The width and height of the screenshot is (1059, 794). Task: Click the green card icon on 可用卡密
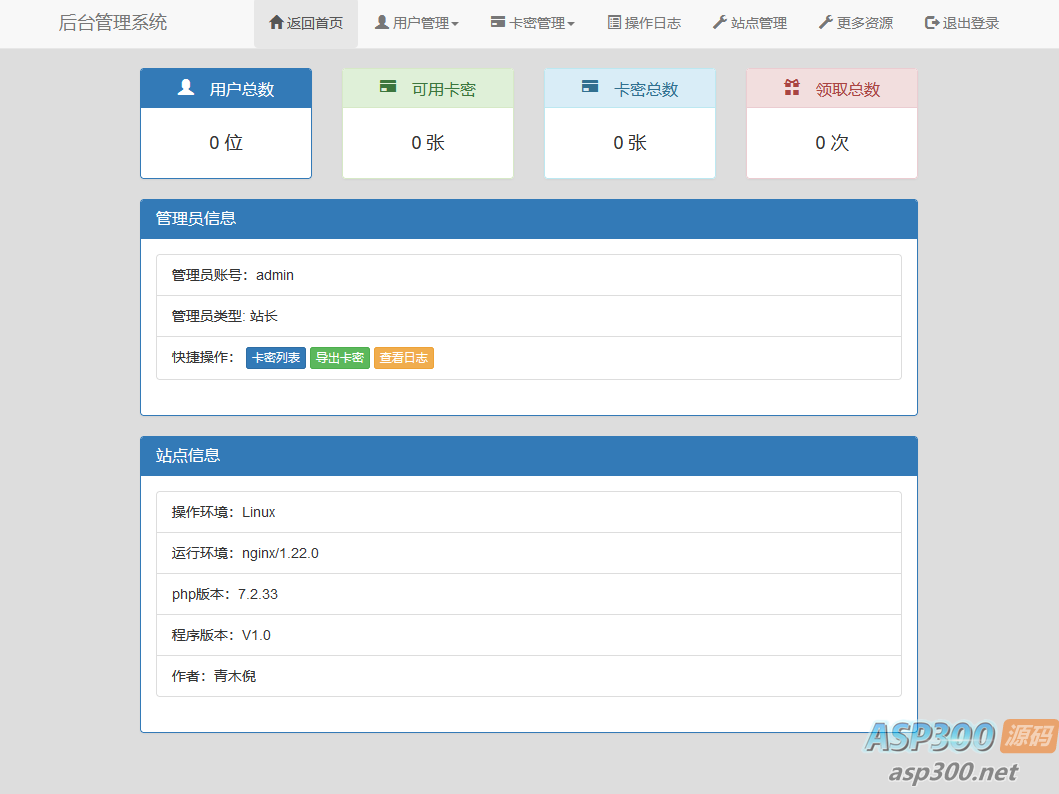388,87
